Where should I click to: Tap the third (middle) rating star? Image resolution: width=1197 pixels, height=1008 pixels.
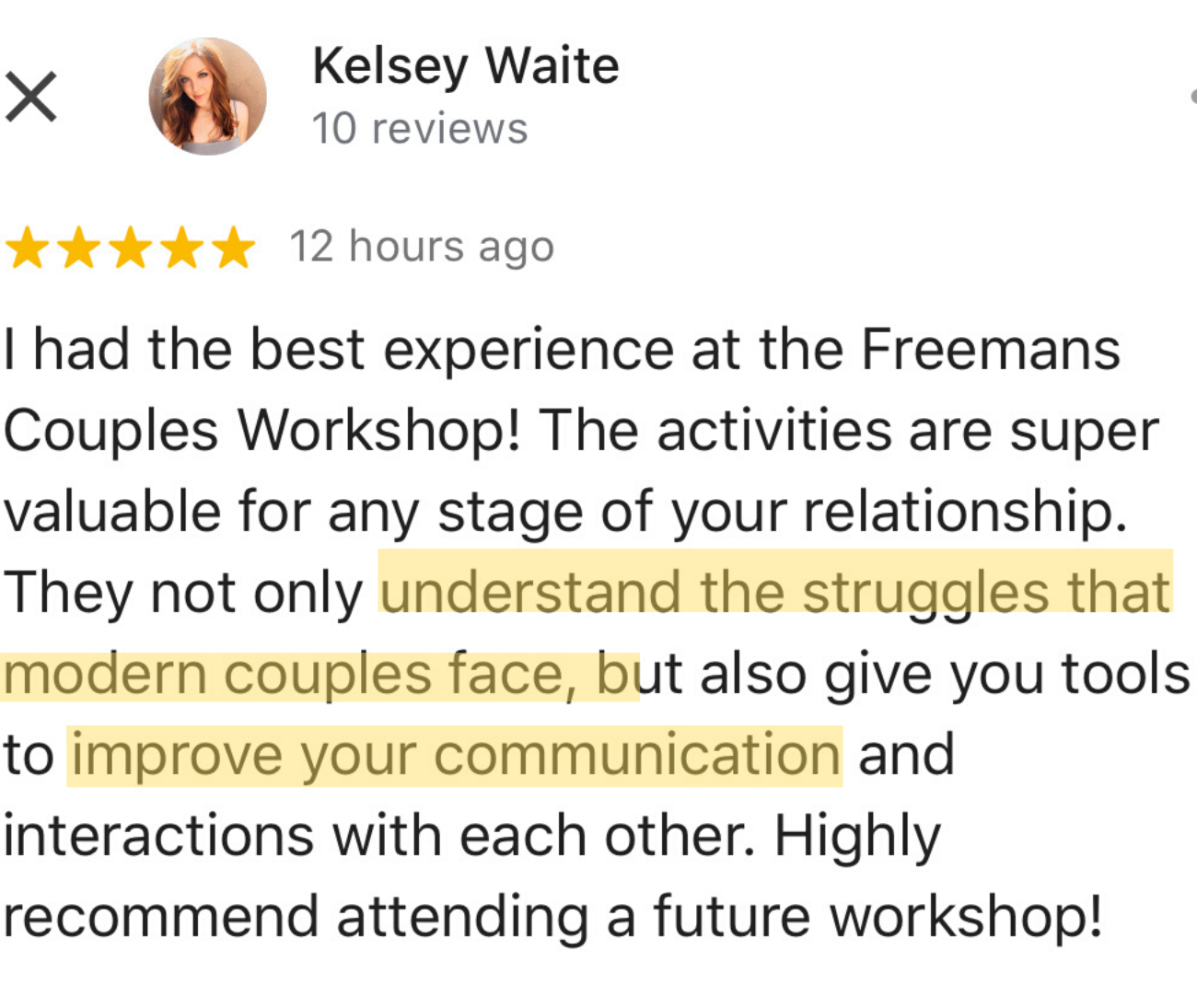[131, 249]
